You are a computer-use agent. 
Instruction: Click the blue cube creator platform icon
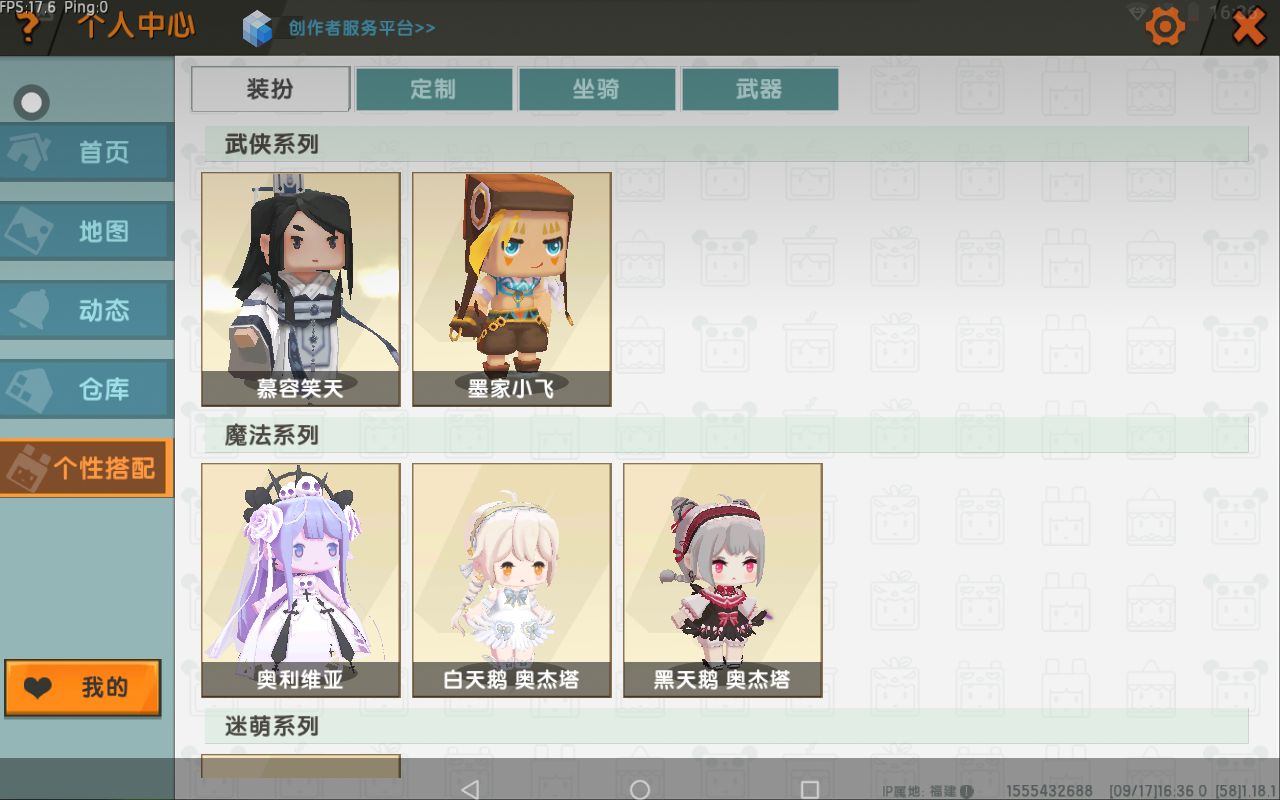pyautogui.click(x=258, y=28)
